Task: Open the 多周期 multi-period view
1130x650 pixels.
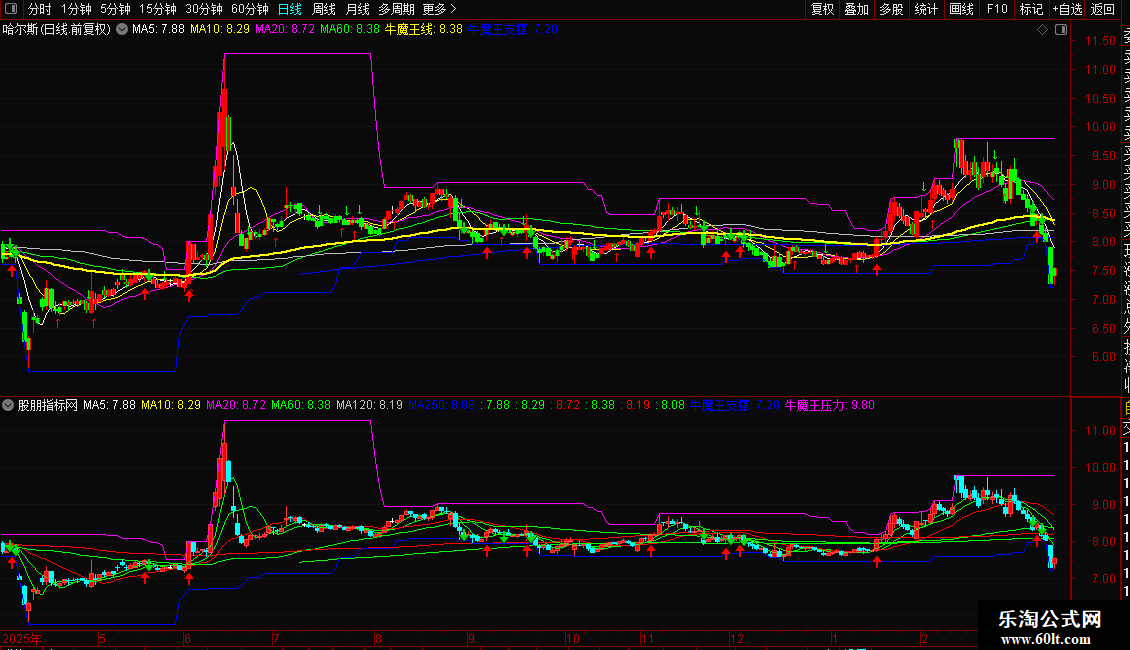Action: click(x=396, y=9)
